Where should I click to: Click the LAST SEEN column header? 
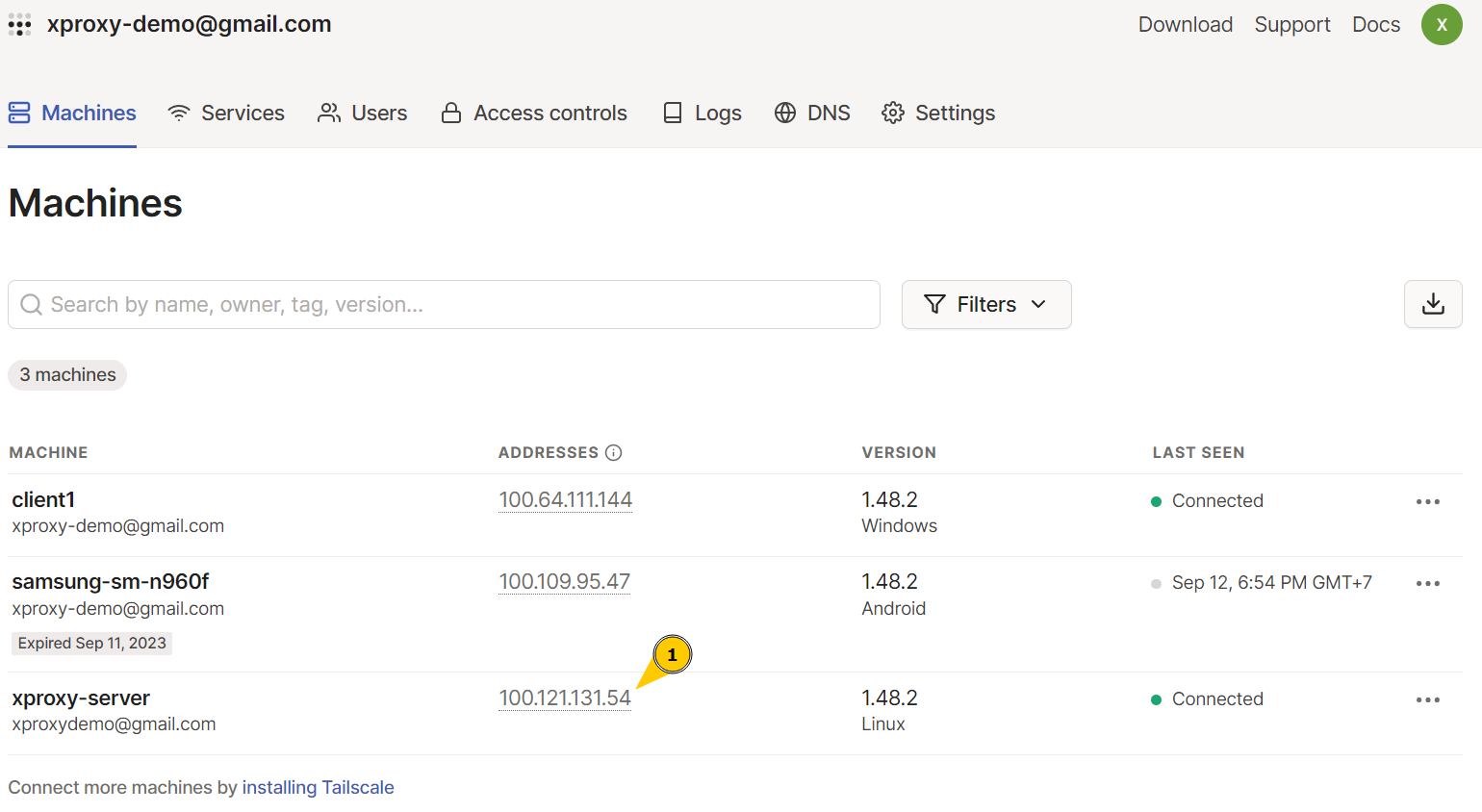point(1198,452)
